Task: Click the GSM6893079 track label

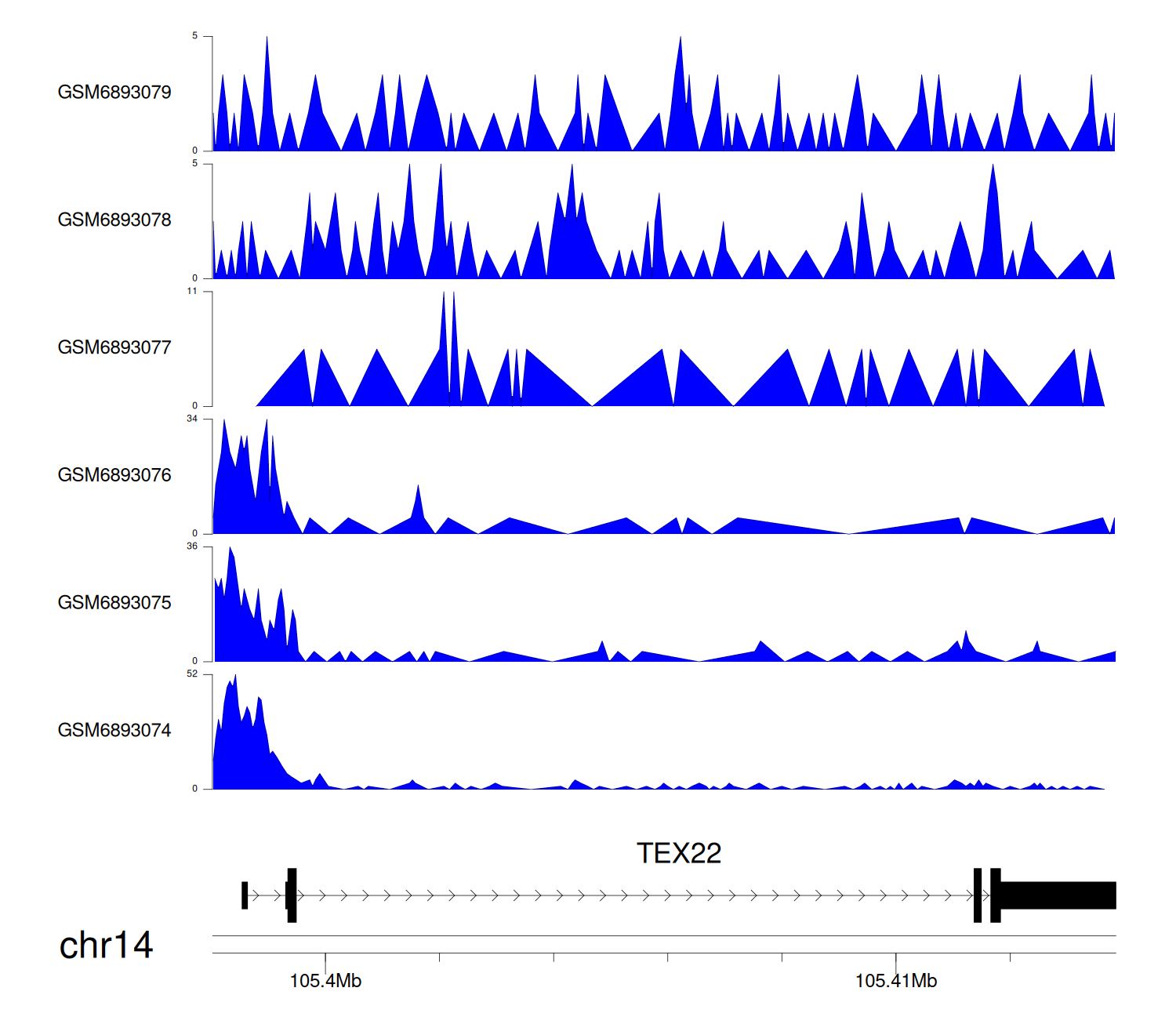Action: (114, 93)
